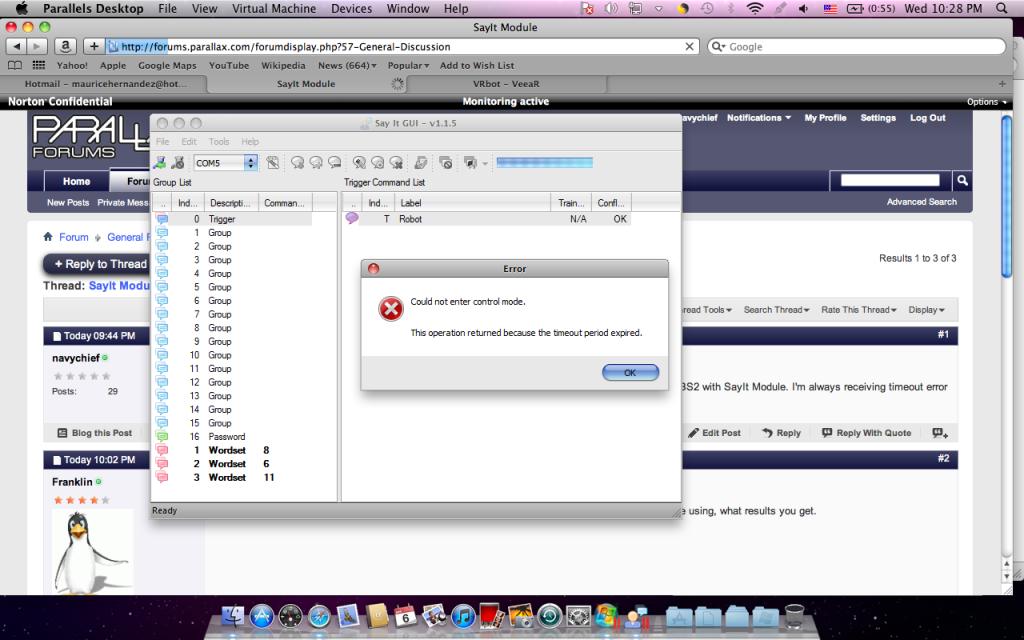Open the forum Notifications dropdown
This screenshot has height=640, width=1024.
pos(759,118)
